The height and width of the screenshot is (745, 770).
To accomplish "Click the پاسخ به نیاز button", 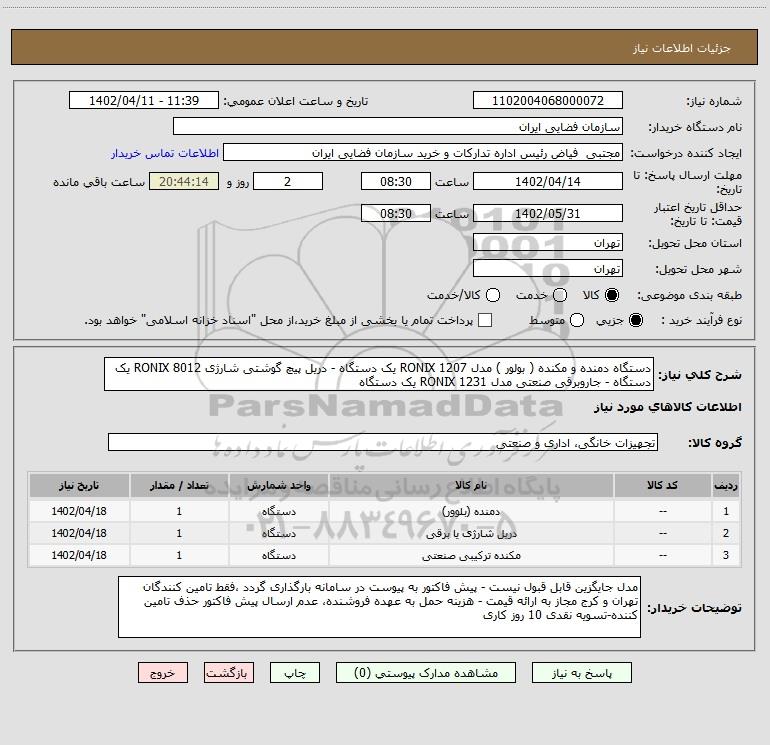I will [582, 673].
